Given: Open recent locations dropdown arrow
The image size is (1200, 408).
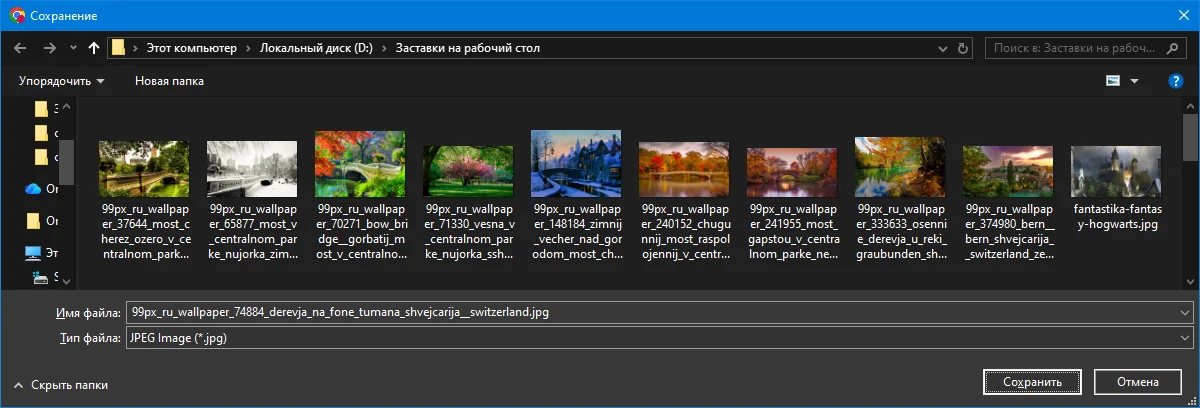Looking at the screenshot, I should tap(73, 48).
